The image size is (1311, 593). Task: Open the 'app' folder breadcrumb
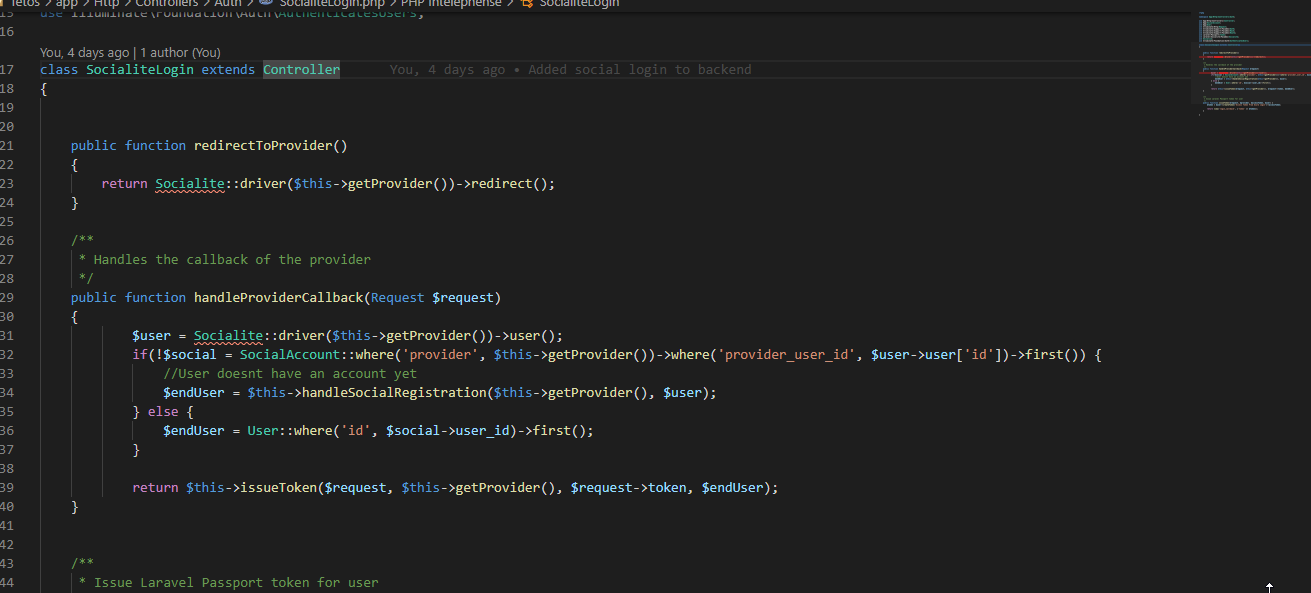67,4
